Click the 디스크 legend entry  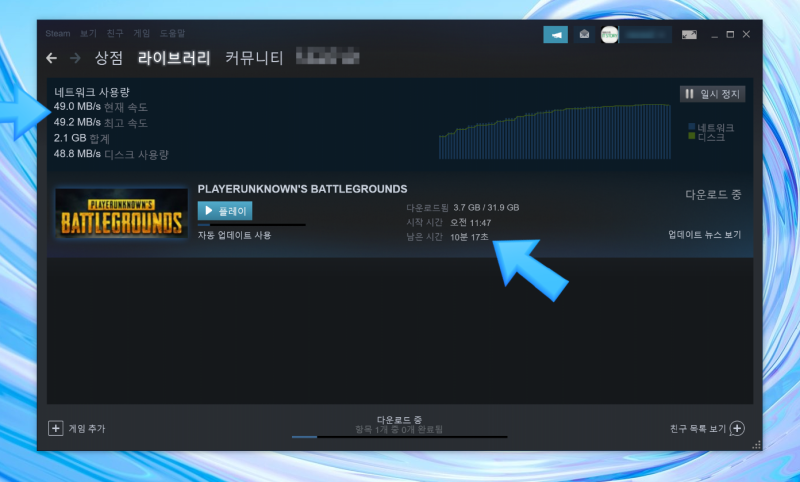point(707,137)
